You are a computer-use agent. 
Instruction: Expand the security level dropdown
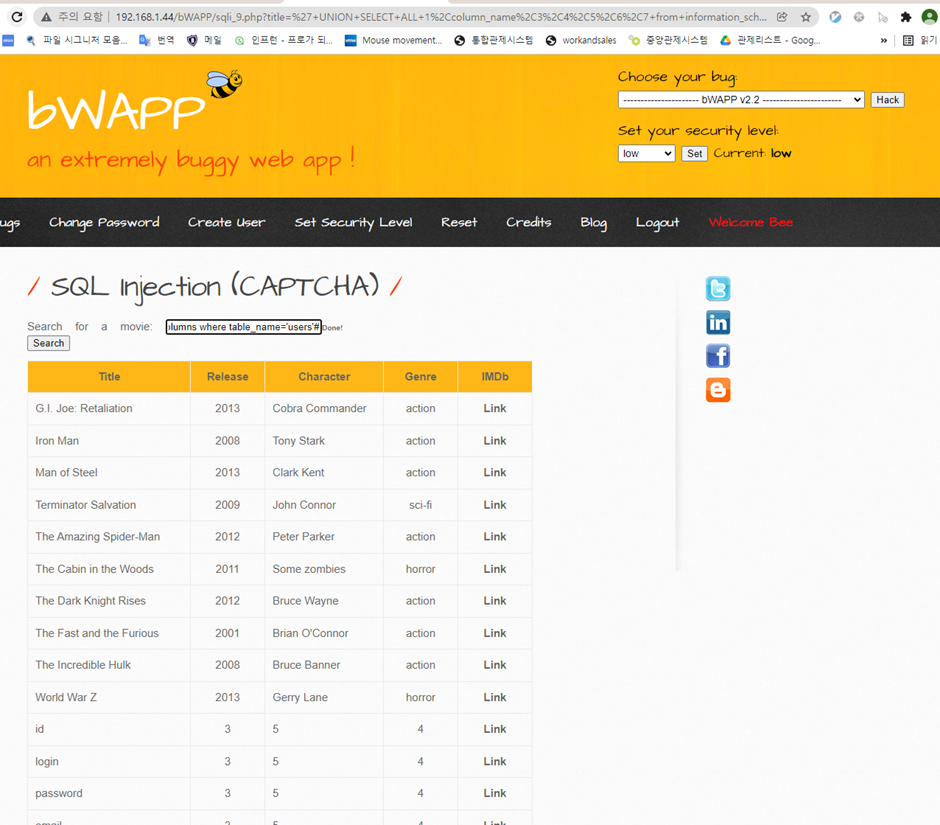646,153
